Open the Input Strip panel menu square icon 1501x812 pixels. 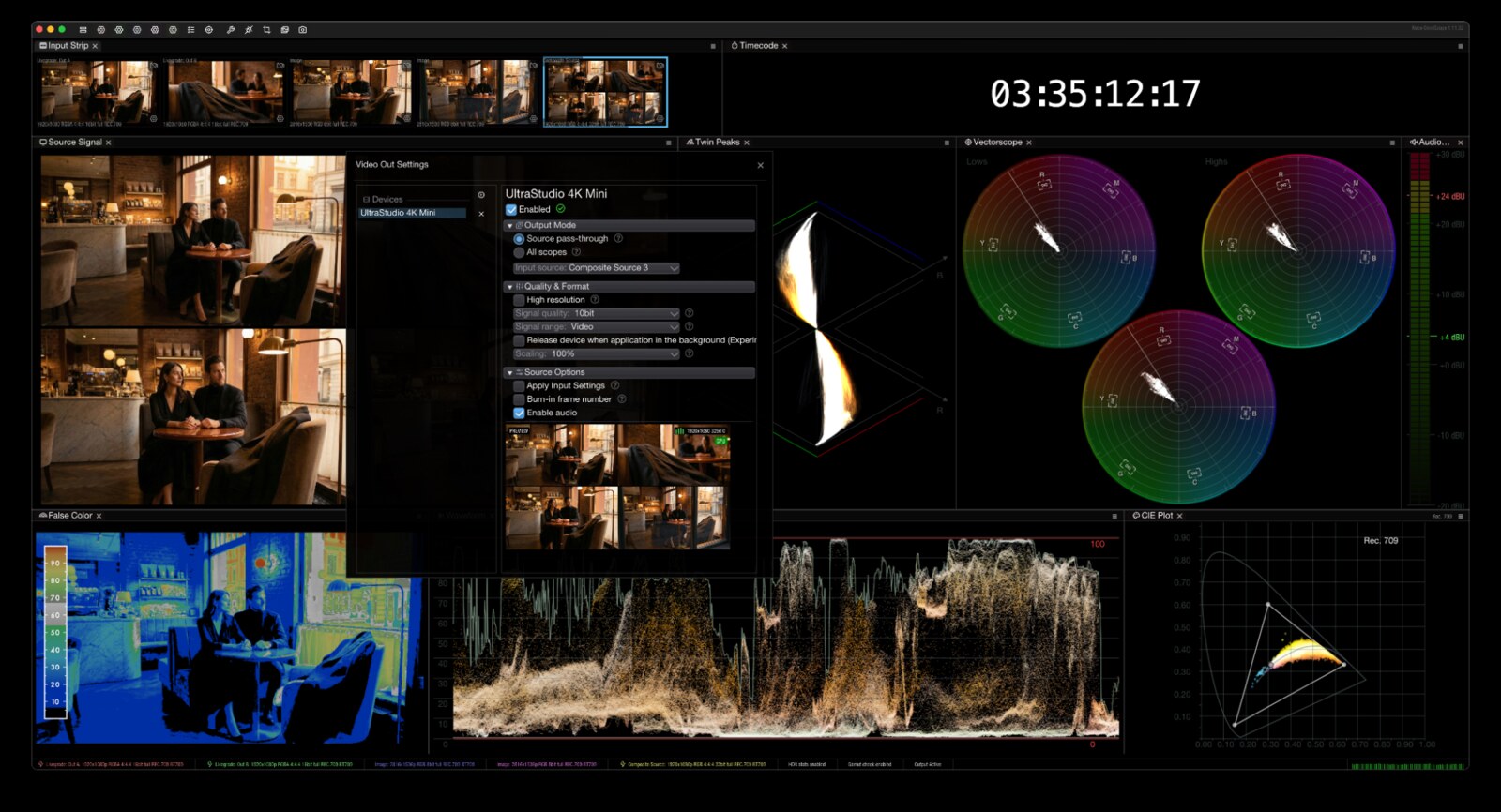coord(713,46)
